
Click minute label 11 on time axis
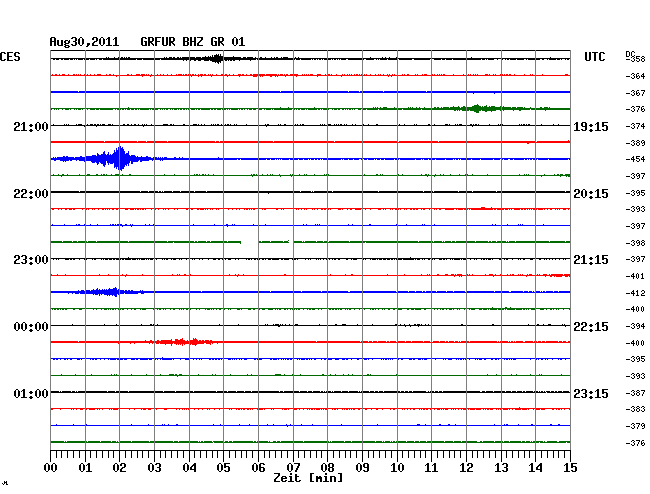tap(431, 468)
